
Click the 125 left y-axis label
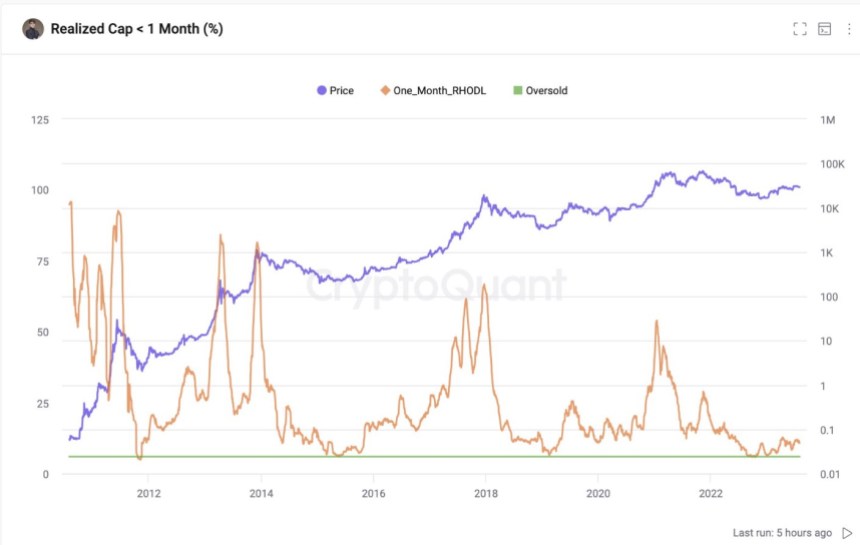(x=40, y=120)
